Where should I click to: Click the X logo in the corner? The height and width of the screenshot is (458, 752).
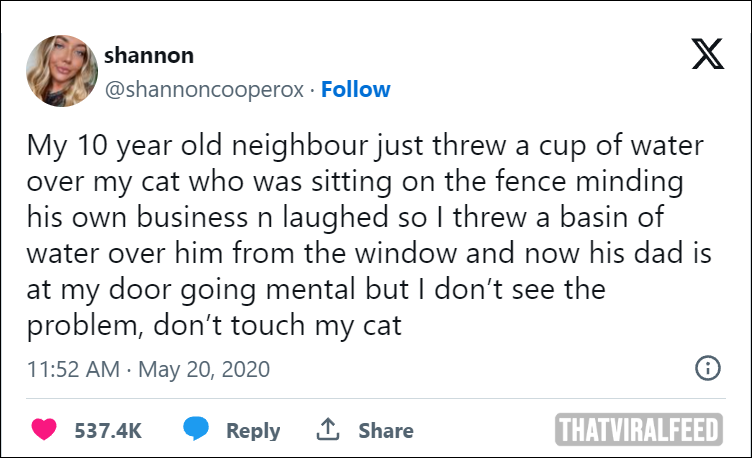click(x=707, y=54)
